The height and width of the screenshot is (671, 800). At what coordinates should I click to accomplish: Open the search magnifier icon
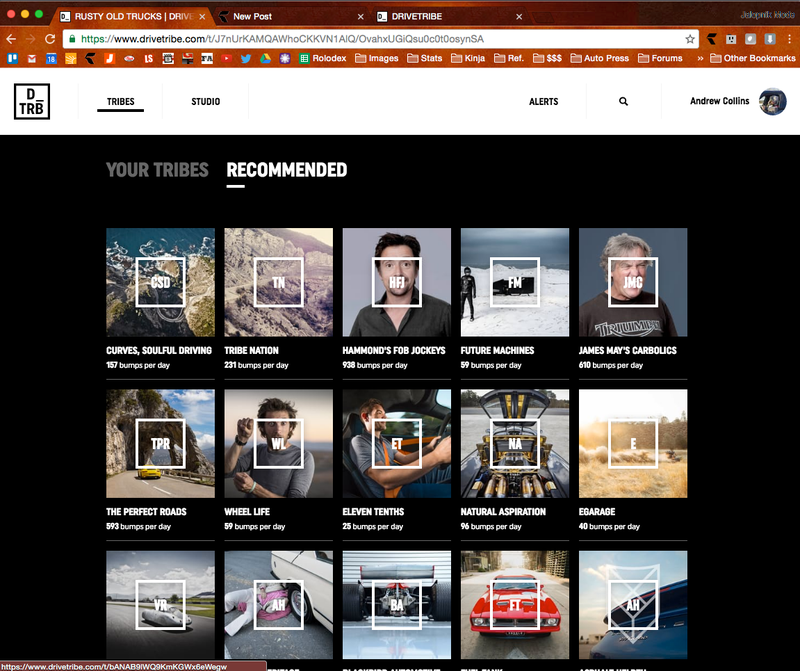coord(623,102)
